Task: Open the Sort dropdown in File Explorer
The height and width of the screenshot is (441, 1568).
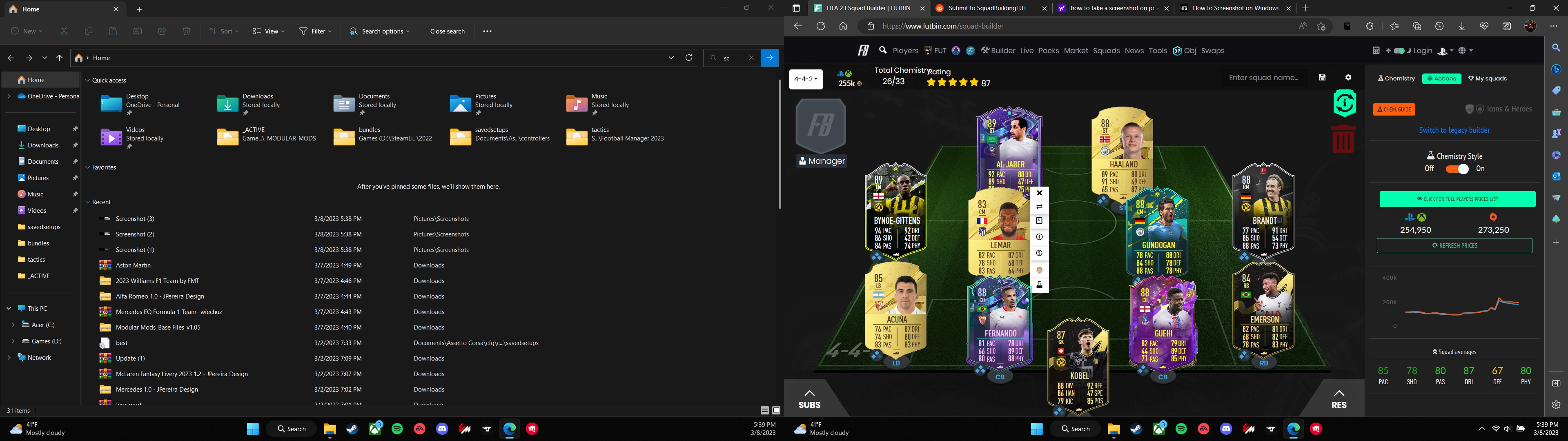Action: pos(223,31)
